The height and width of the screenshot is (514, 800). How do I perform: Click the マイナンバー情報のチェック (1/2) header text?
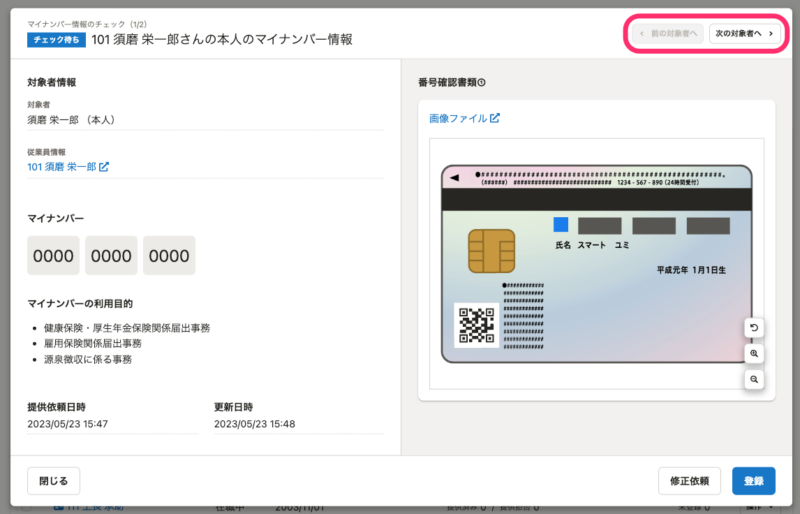pyautogui.click(x=87, y=24)
